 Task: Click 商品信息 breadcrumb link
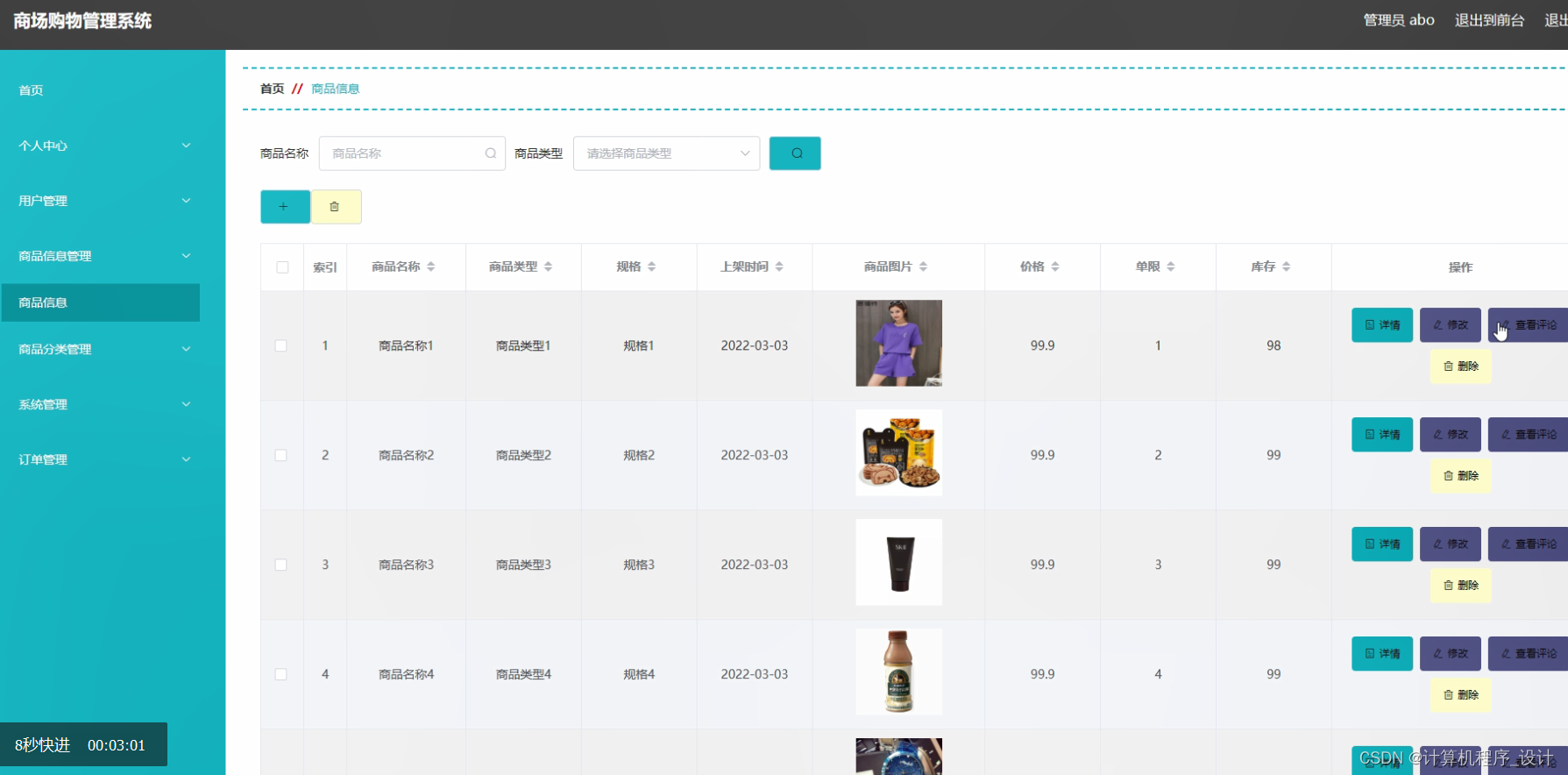(x=336, y=89)
